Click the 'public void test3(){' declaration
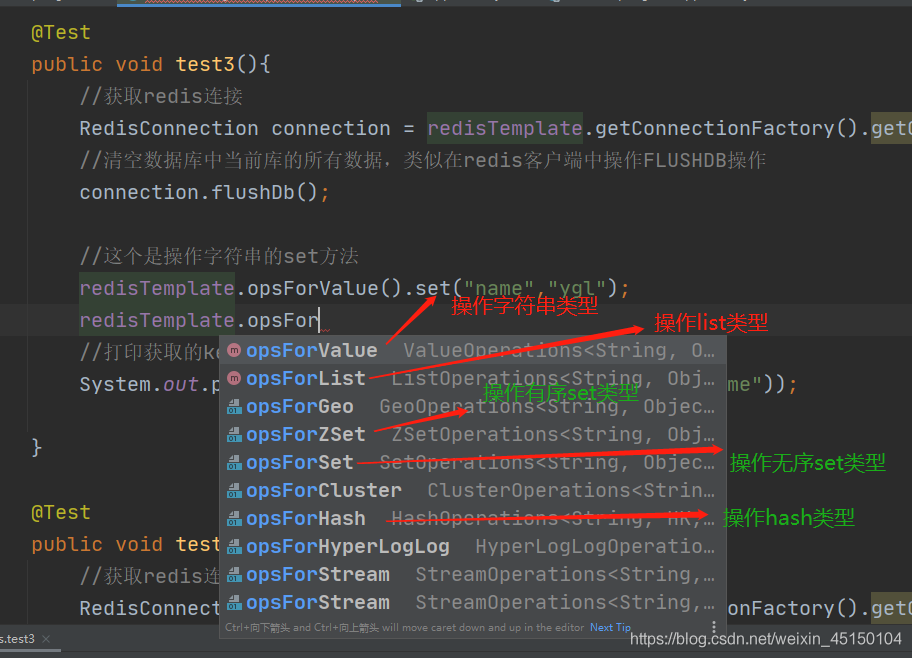This screenshot has height=658, width=912. (151, 64)
